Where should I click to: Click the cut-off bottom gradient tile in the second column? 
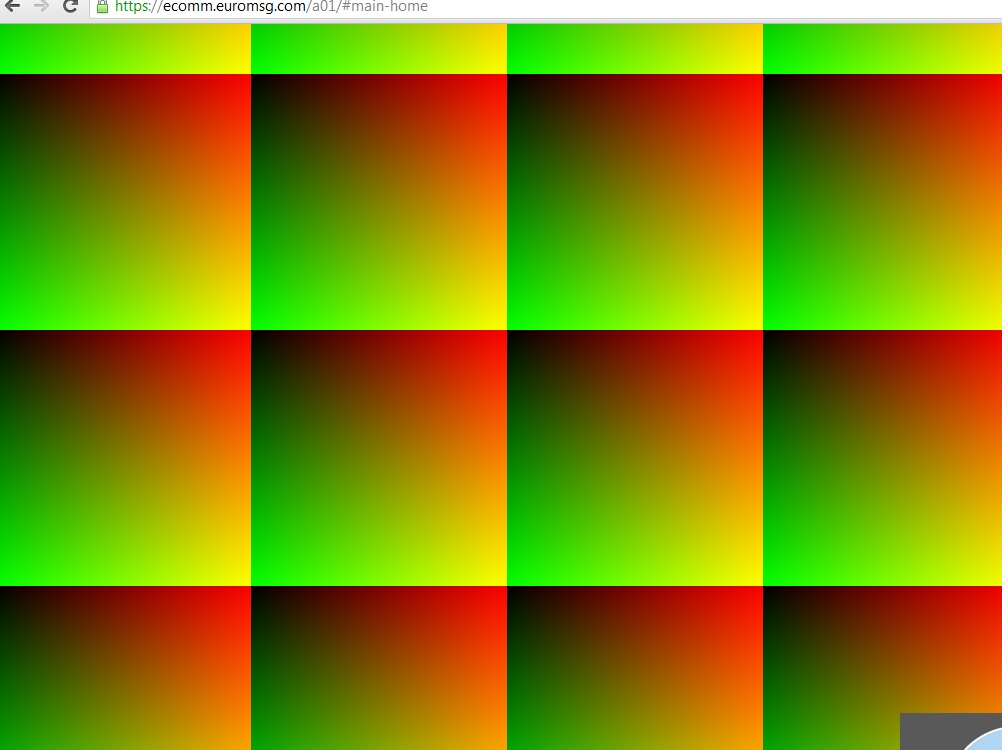[x=379, y=668]
